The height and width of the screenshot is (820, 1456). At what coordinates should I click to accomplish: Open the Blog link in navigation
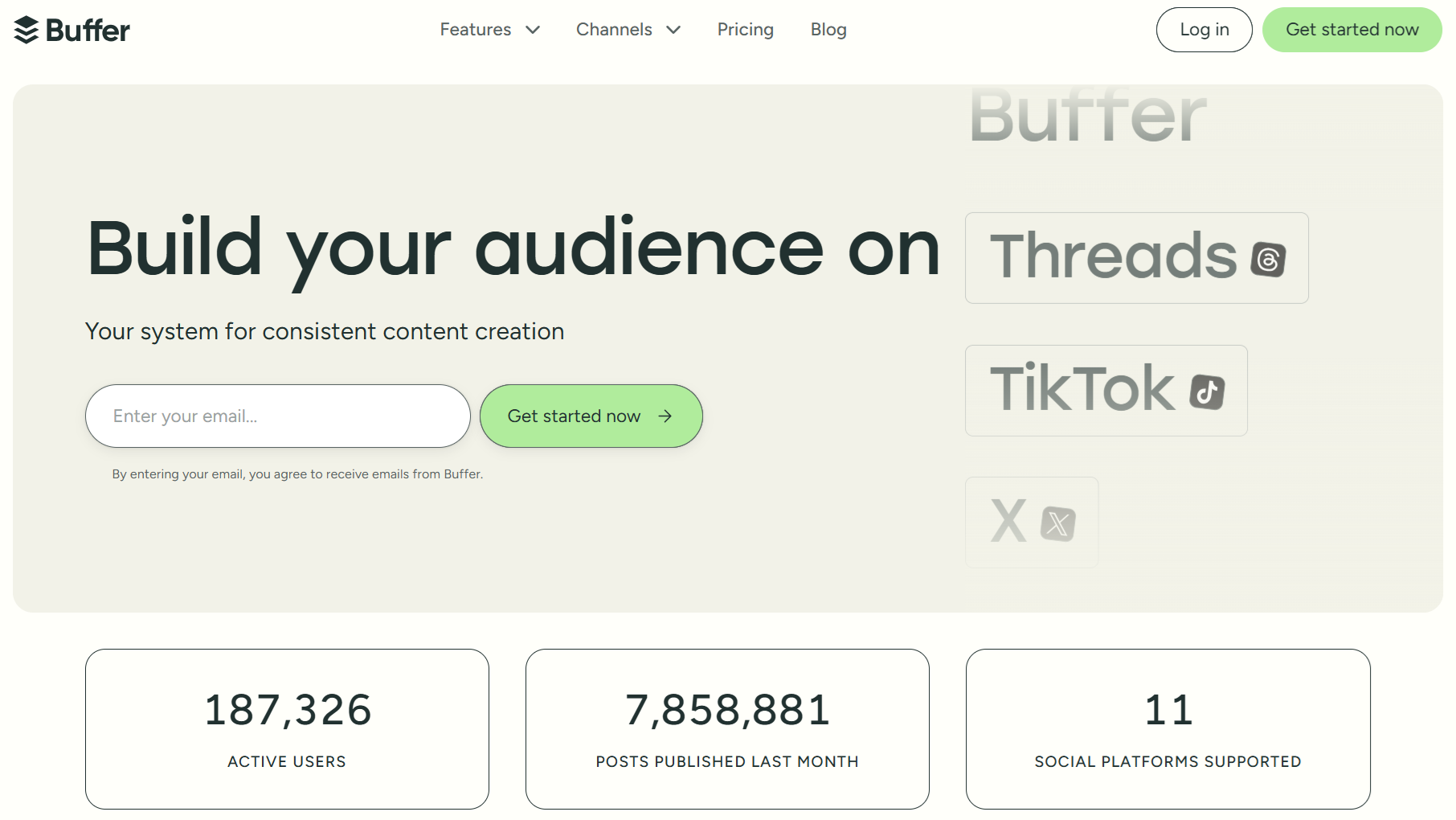point(828,30)
